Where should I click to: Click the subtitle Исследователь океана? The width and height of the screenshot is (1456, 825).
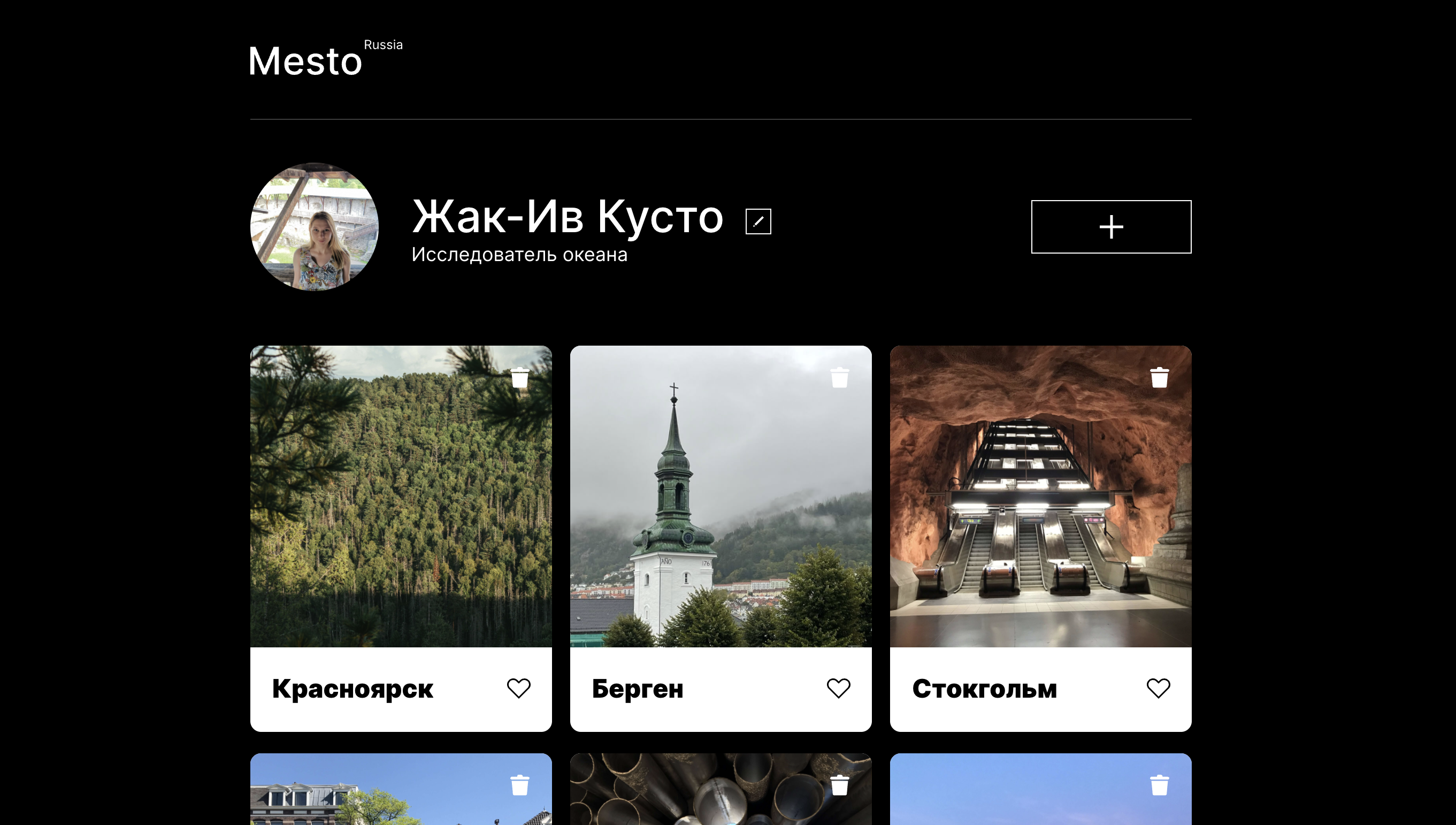pos(519,255)
